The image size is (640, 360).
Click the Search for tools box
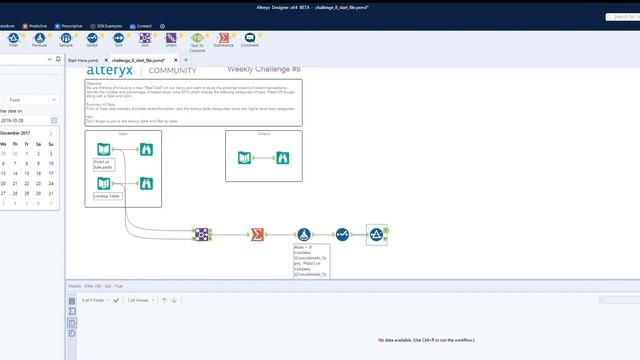coord(624,17)
